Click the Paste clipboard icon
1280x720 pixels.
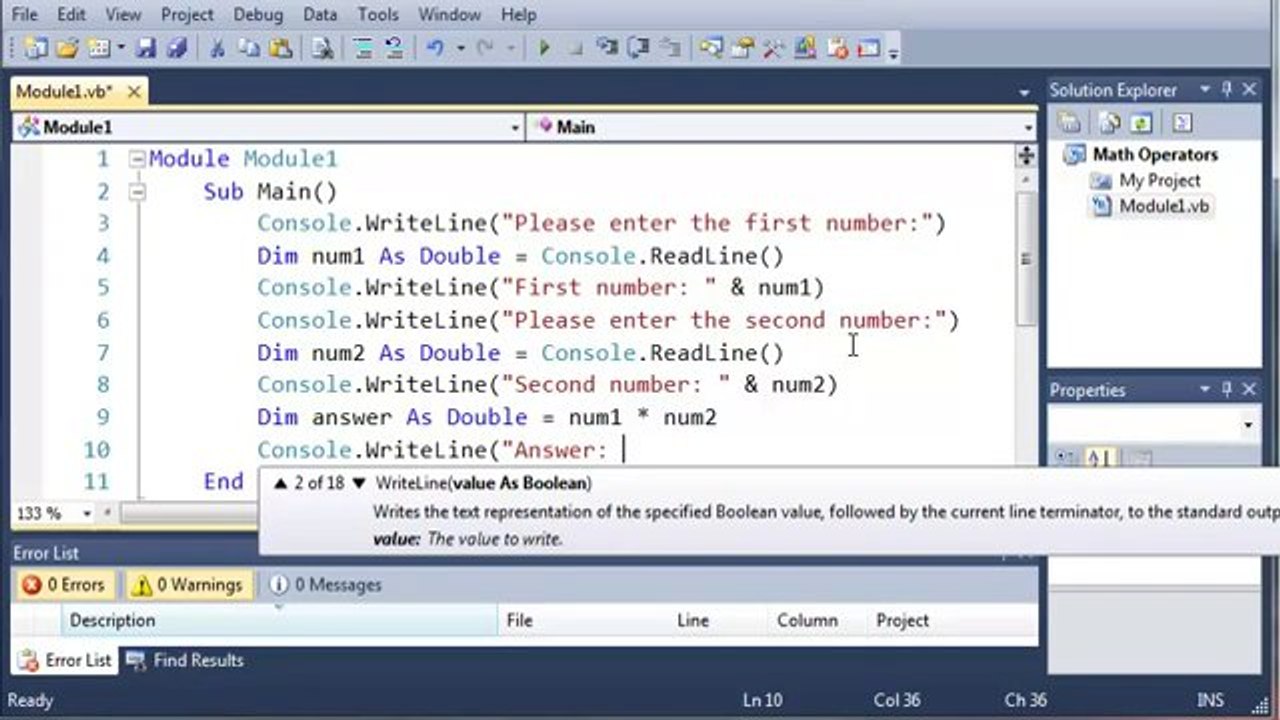coord(280,48)
